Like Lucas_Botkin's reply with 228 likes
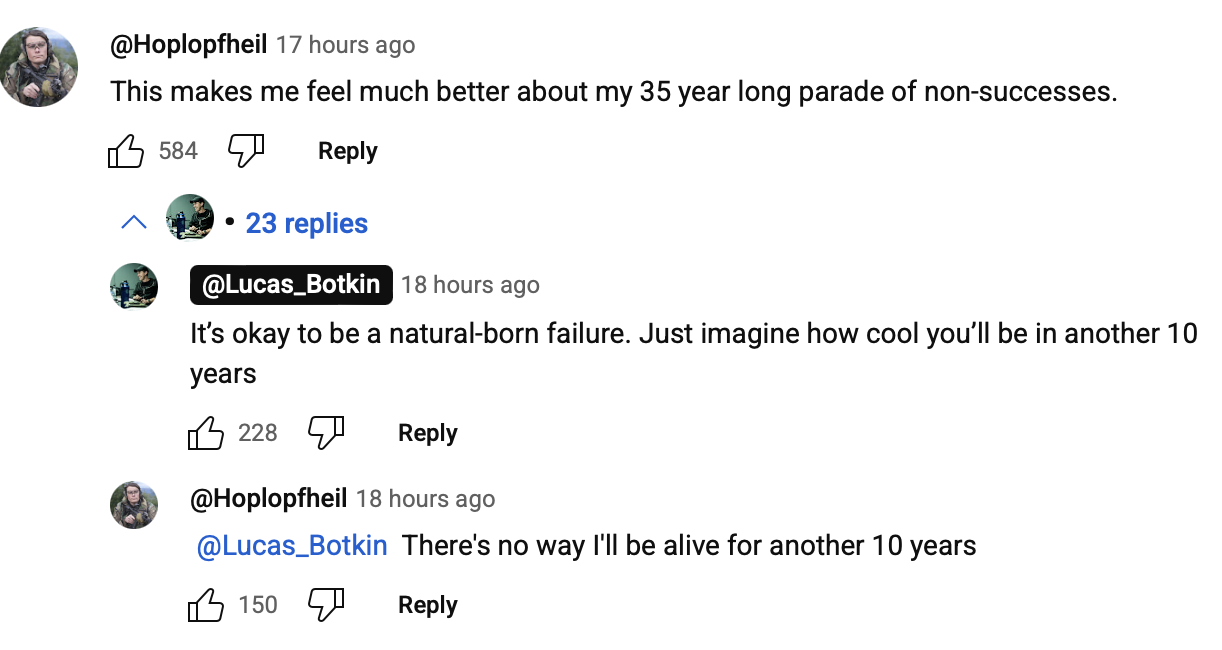 206,434
